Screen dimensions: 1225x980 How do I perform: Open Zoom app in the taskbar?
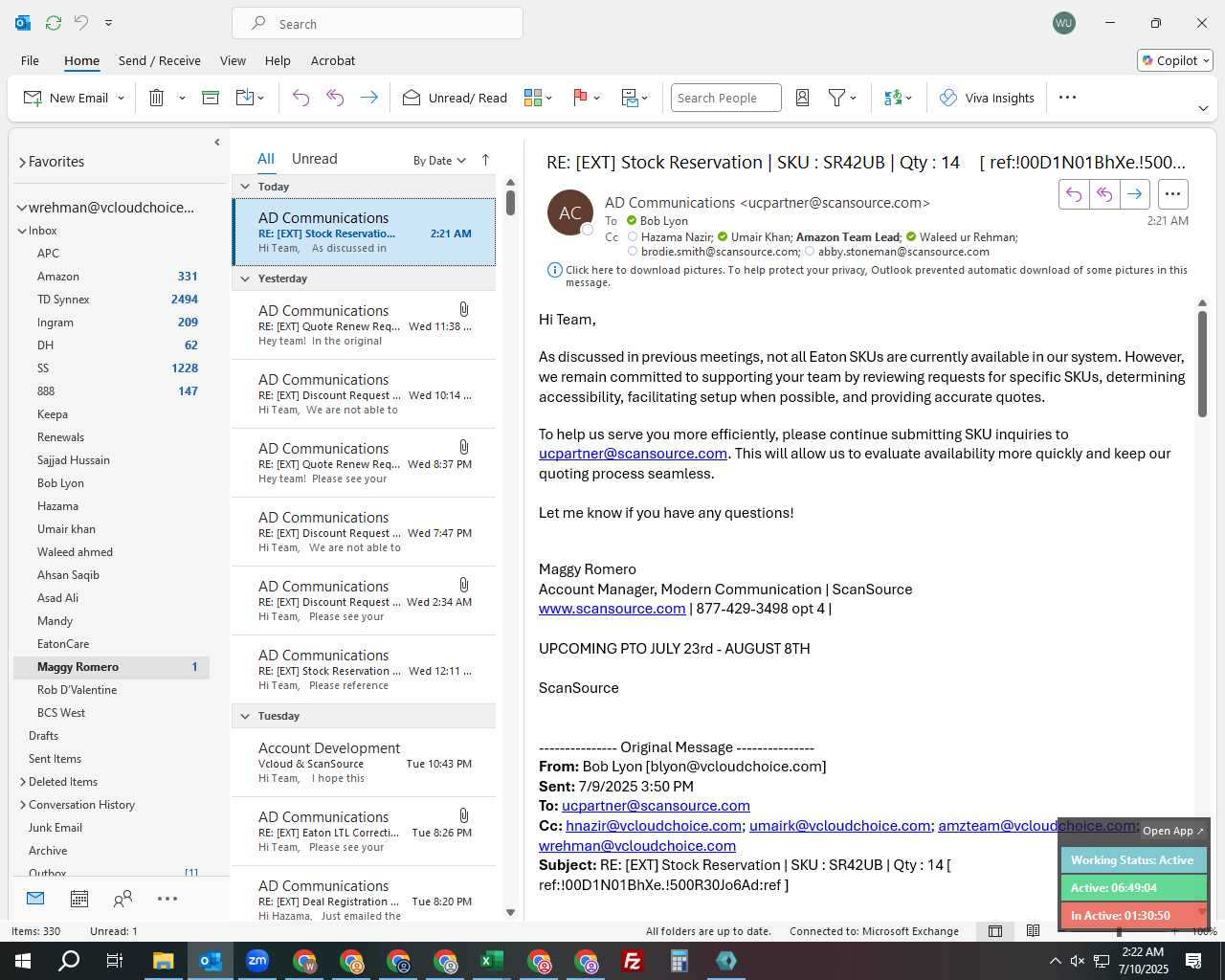pos(257,961)
